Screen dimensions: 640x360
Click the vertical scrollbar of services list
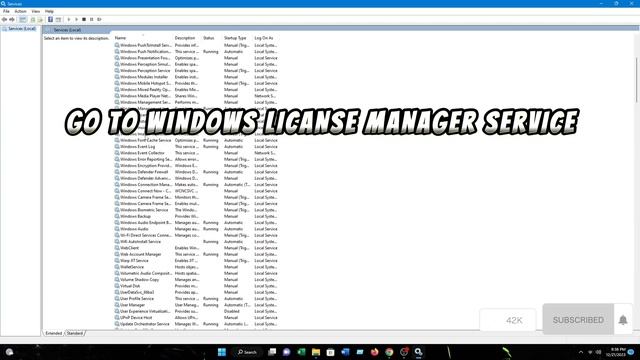636,80
